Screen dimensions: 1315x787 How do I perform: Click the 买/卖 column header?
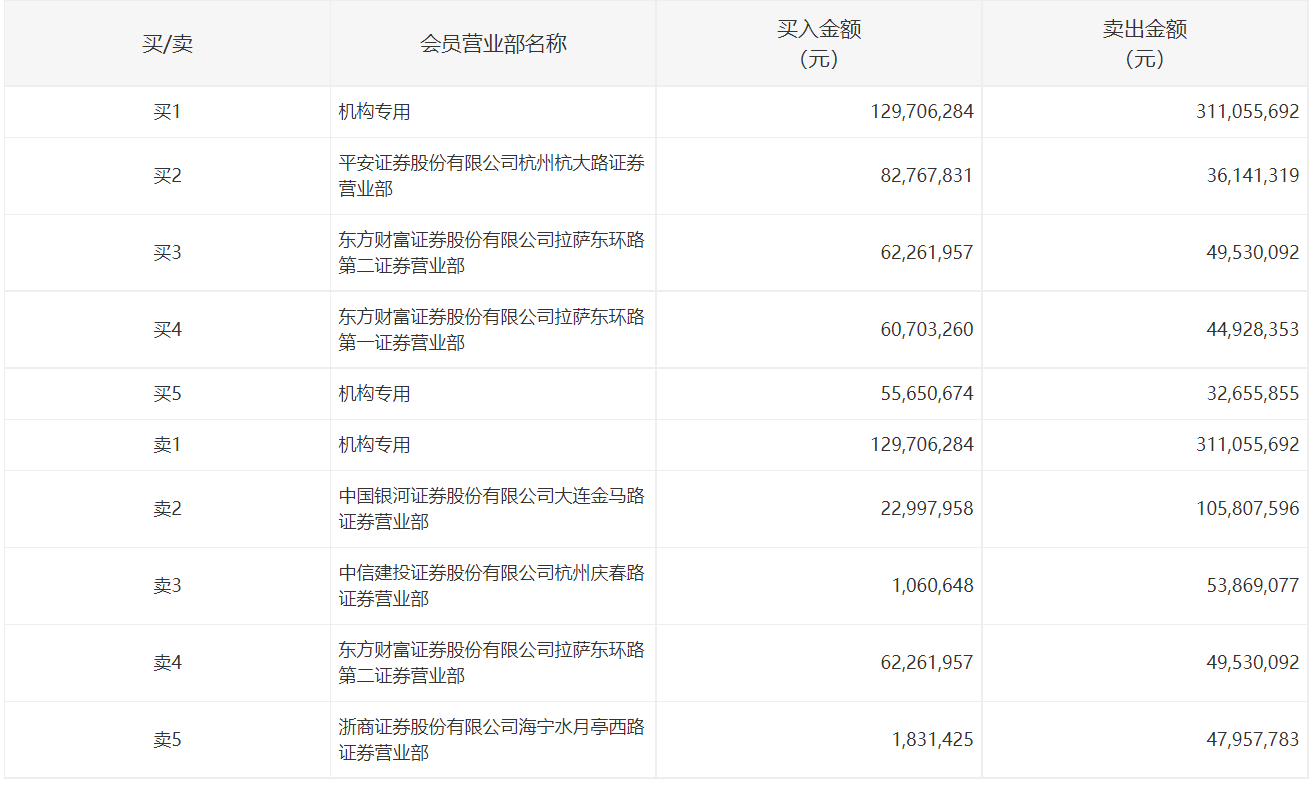pos(167,44)
